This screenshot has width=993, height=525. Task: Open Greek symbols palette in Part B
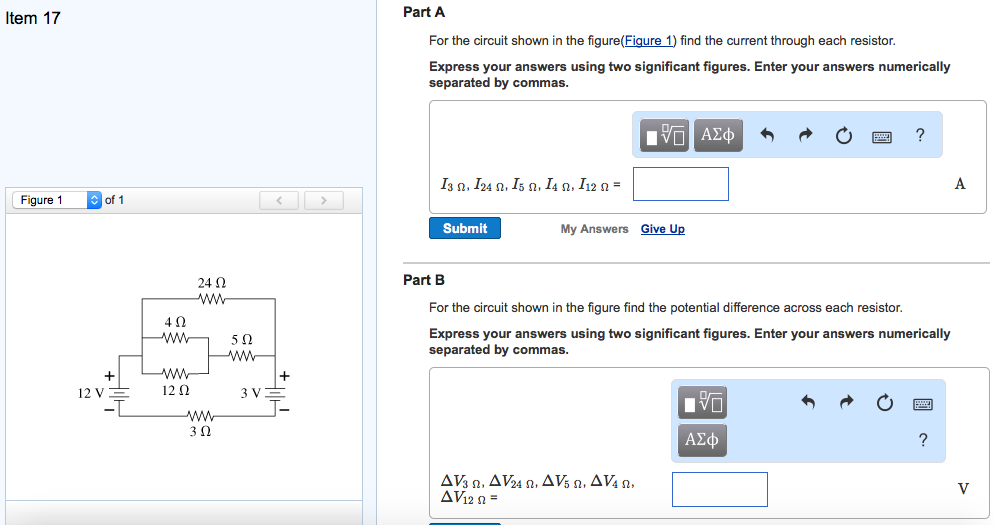[x=703, y=439]
